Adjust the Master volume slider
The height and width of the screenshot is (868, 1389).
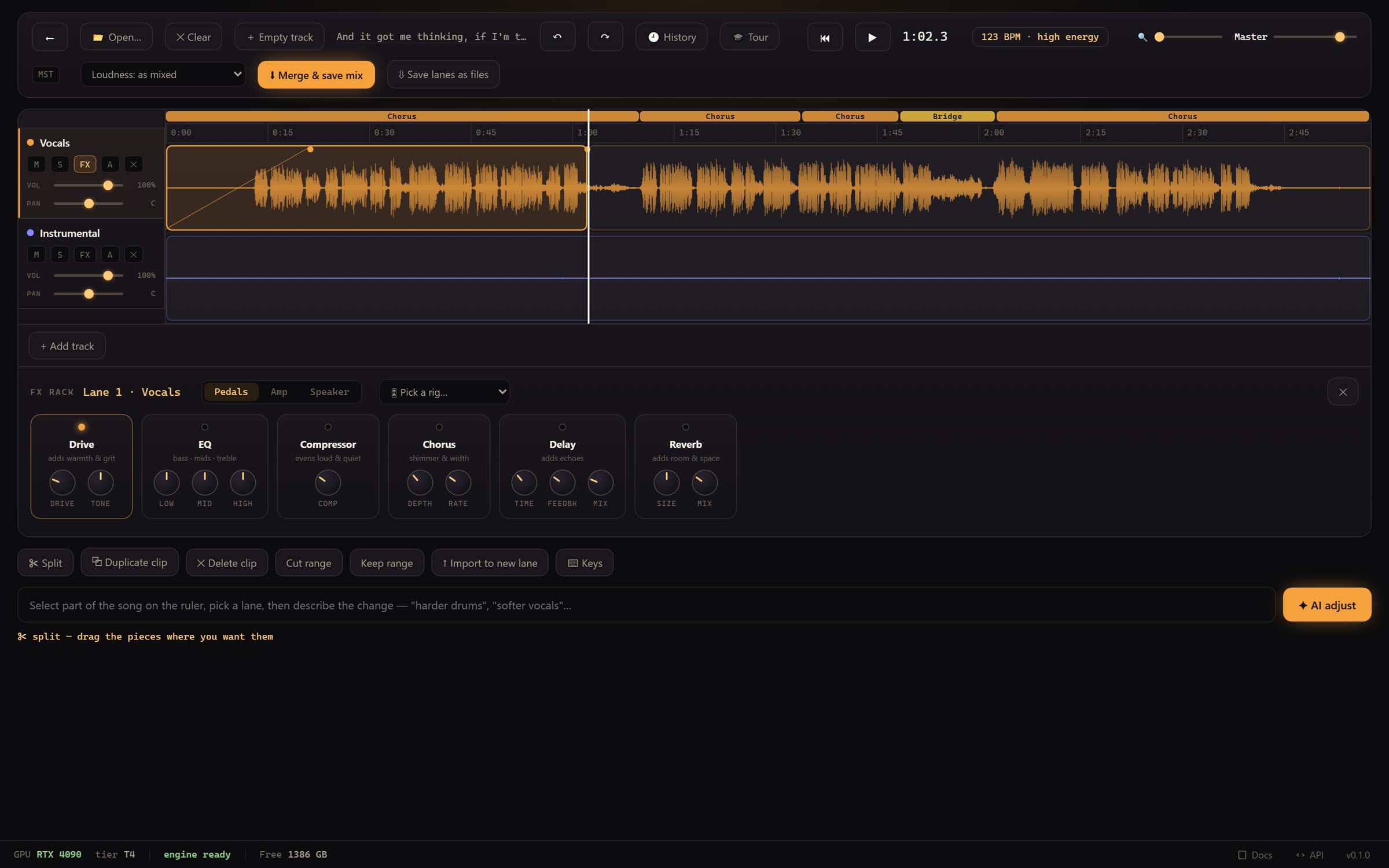click(1315, 37)
